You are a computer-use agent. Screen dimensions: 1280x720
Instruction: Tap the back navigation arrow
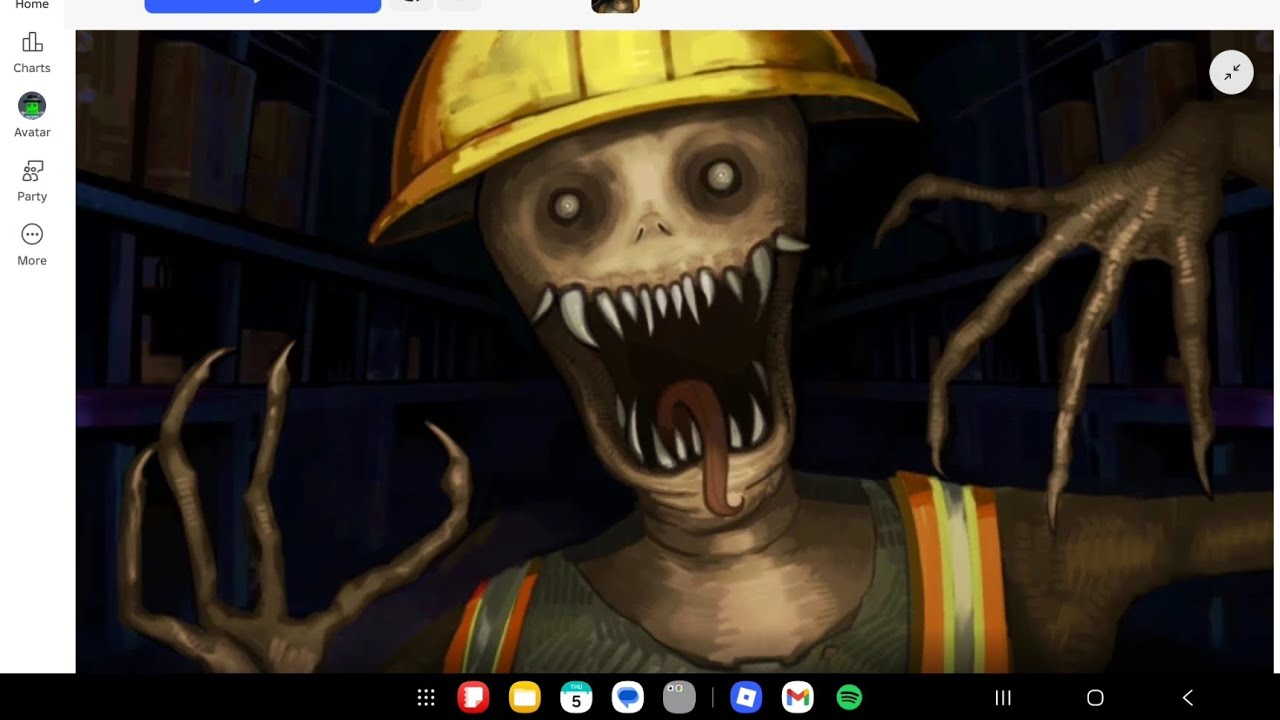click(x=1188, y=698)
